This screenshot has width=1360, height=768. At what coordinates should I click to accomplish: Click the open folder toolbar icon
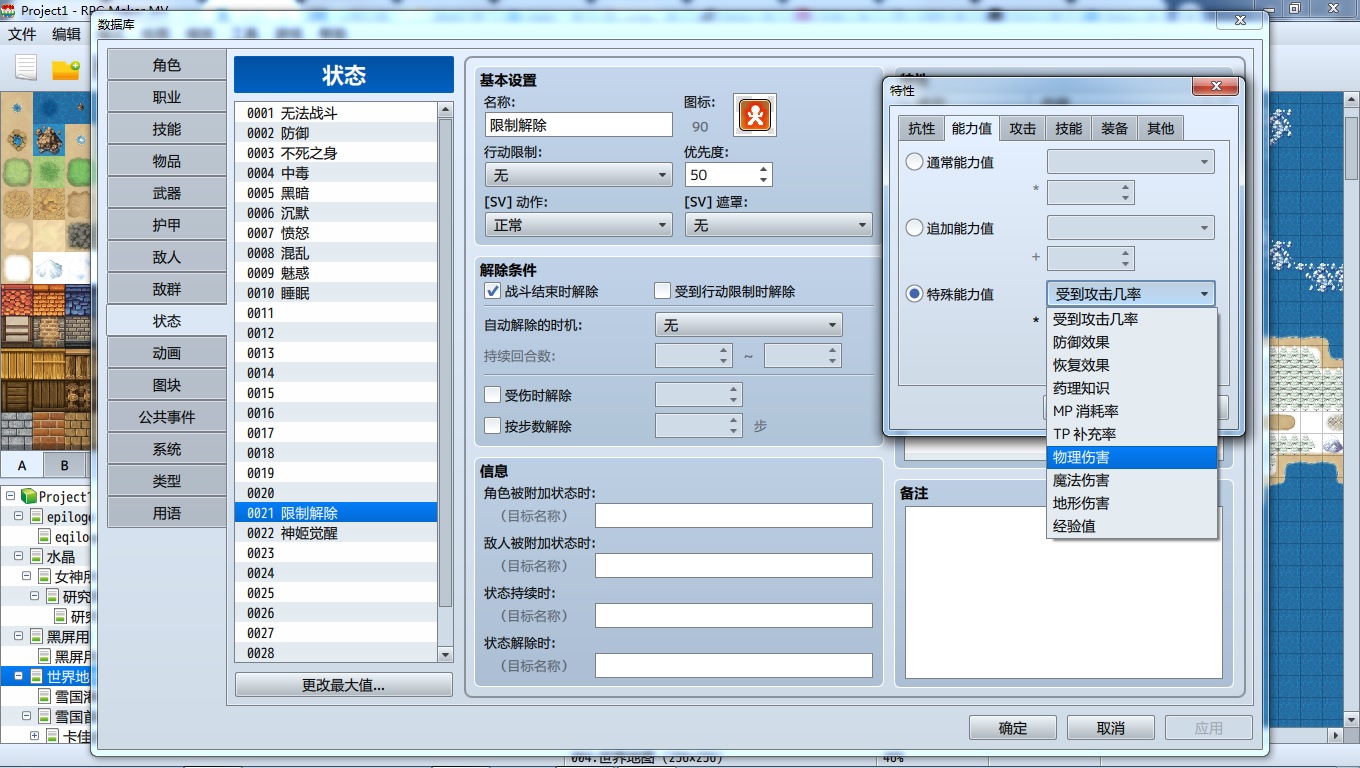pos(66,69)
